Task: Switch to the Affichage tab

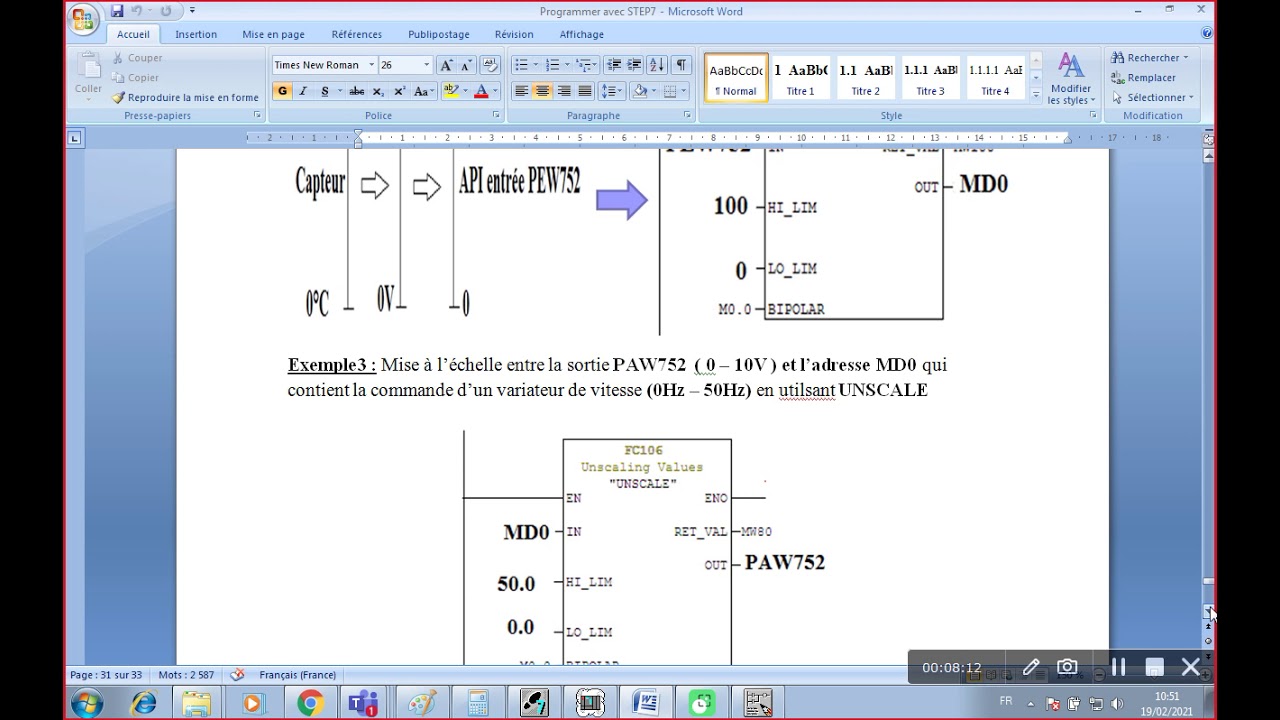Action: (582, 34)
